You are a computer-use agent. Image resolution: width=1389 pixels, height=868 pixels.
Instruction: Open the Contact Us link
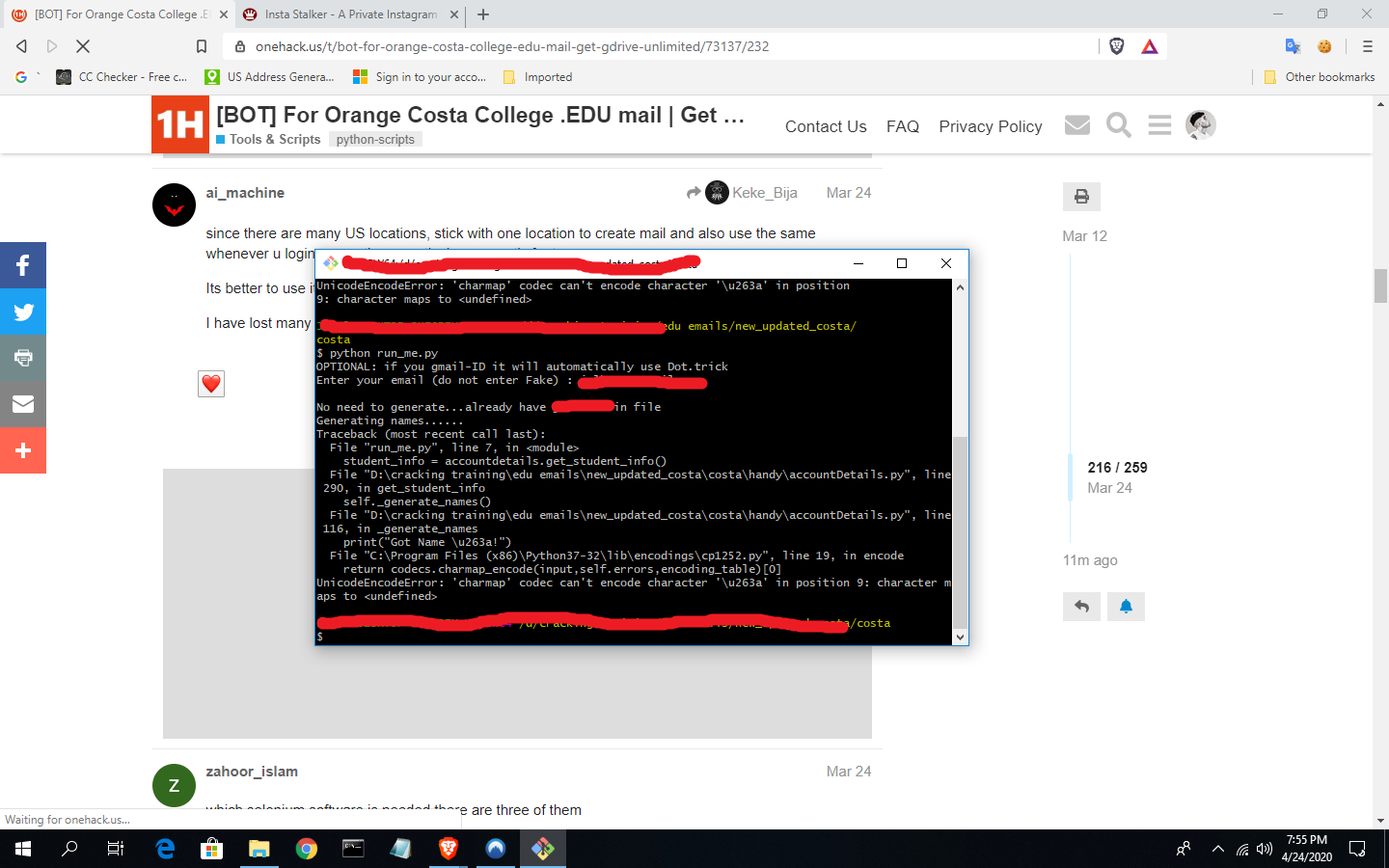tap(825, 126)
